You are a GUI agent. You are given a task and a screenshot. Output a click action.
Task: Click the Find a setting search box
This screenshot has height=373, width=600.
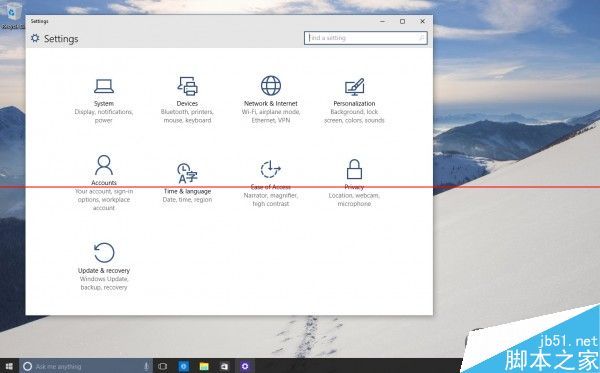[x=365, y=38]
